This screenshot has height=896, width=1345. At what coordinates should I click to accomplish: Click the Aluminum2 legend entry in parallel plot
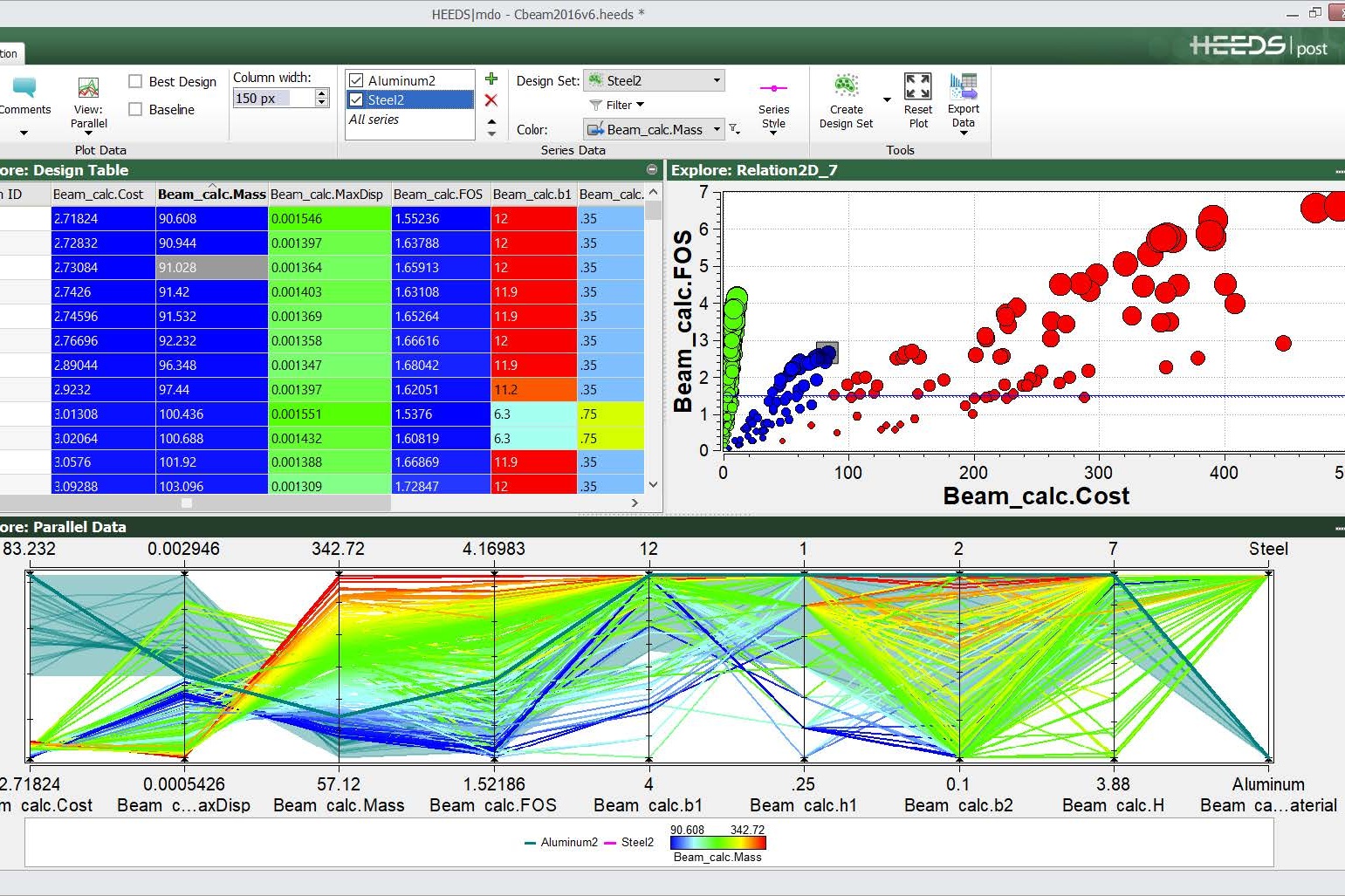pos(561,842)
